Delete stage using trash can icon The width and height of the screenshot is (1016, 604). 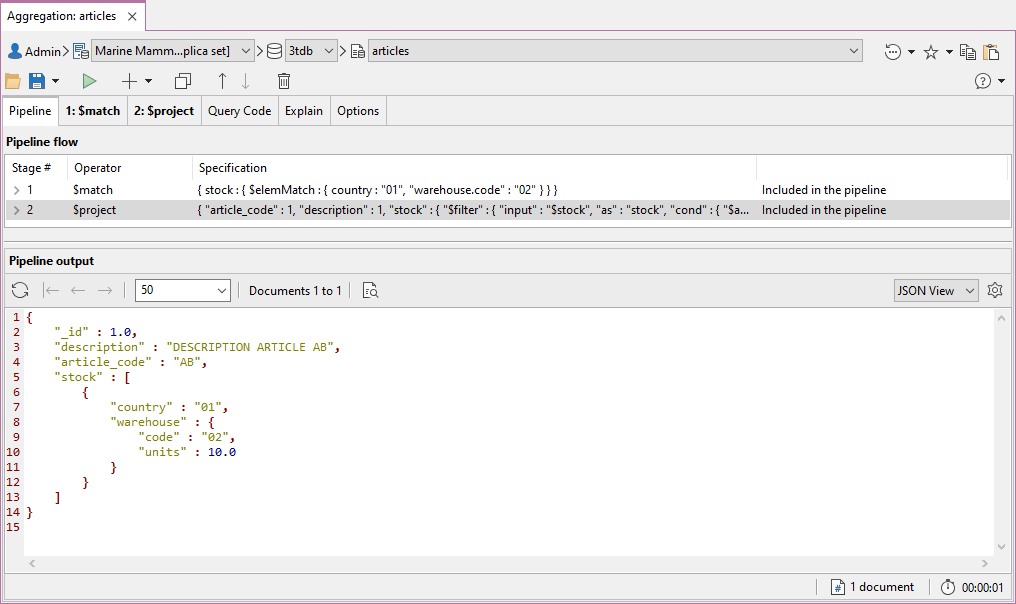284,81
